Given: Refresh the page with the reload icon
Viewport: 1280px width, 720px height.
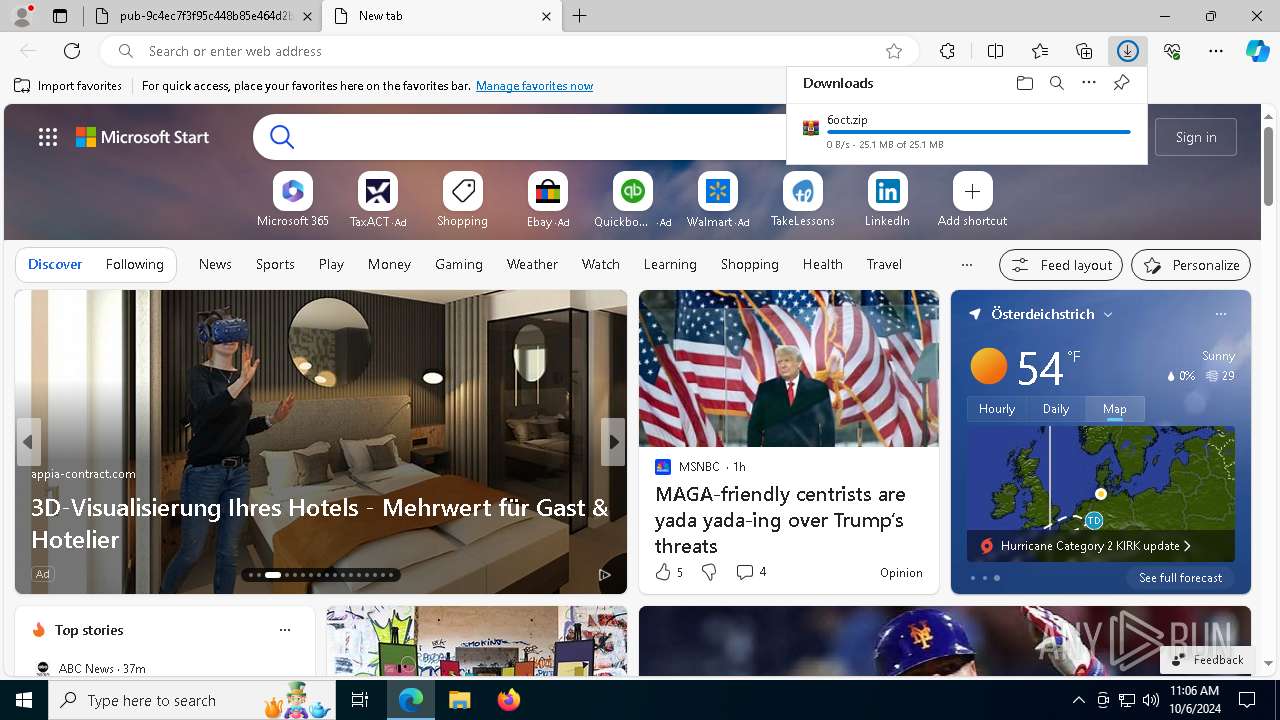Looking at the screenshot, I should point(72,51).
